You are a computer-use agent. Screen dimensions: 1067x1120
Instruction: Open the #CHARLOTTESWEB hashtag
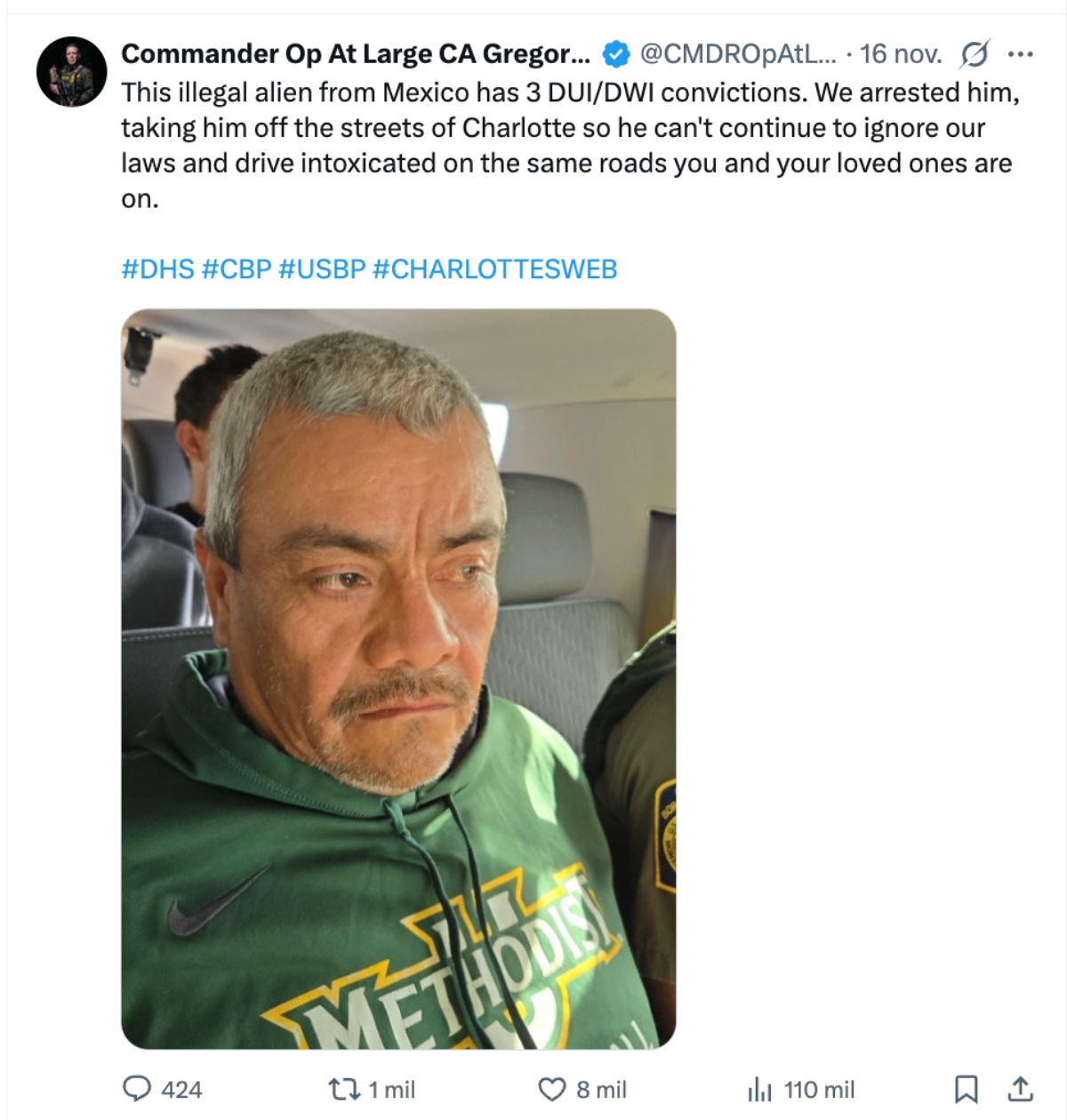coord(494,269)
